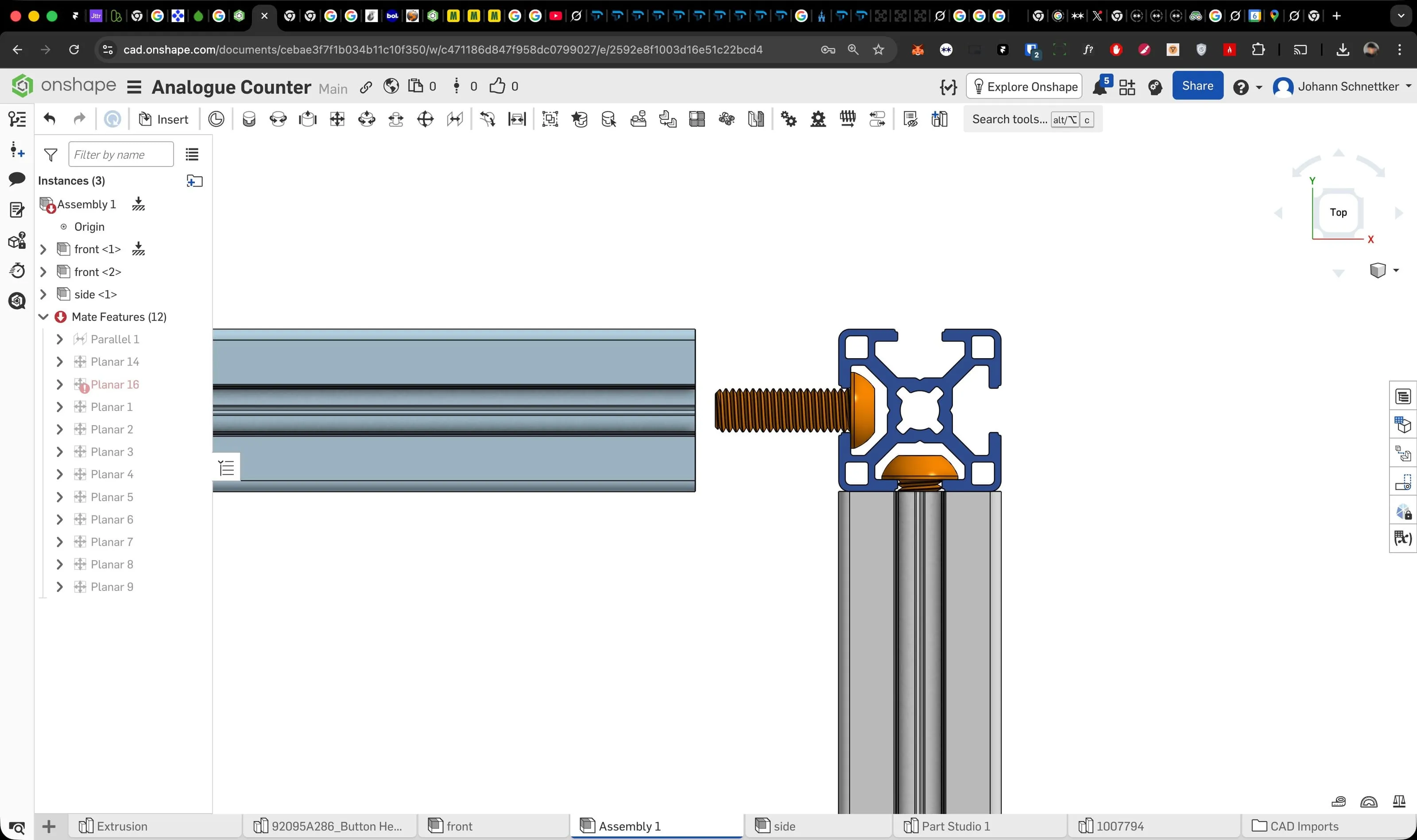
Task: Click the Undo arrow in the toolbar
Action: pos(49,119)
